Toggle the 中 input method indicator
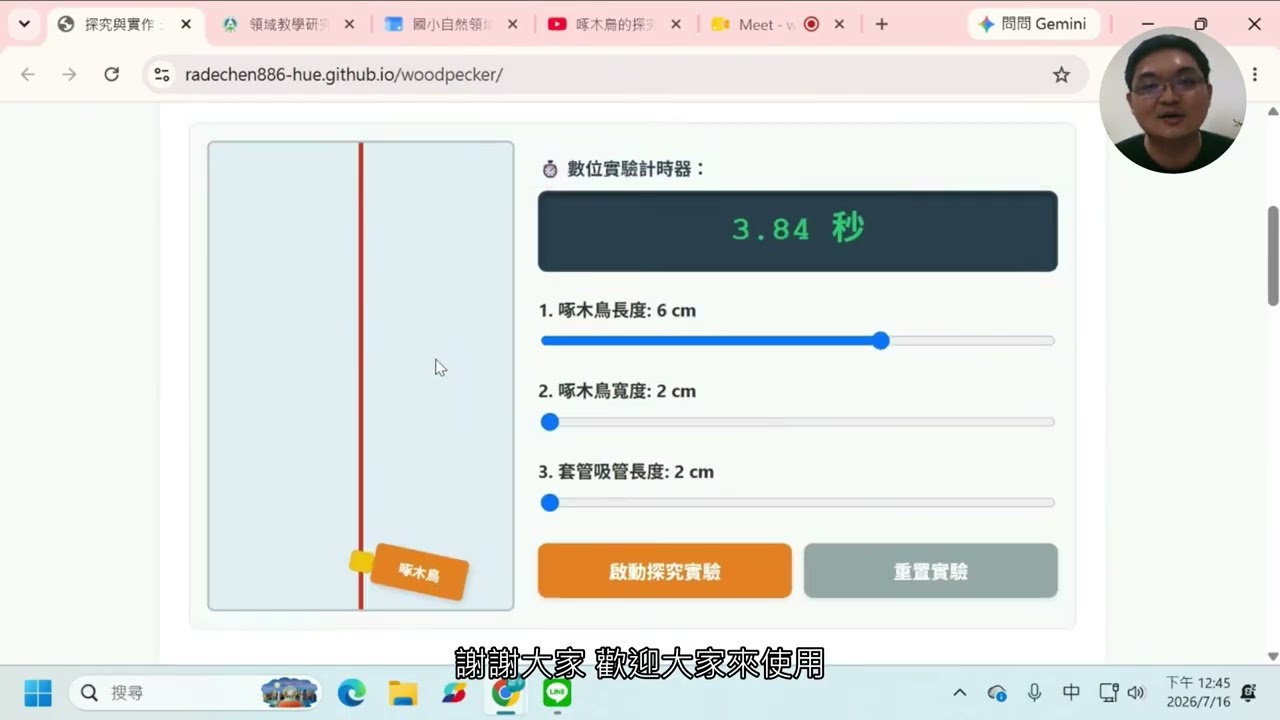1280x720 pixels. 1071,692
